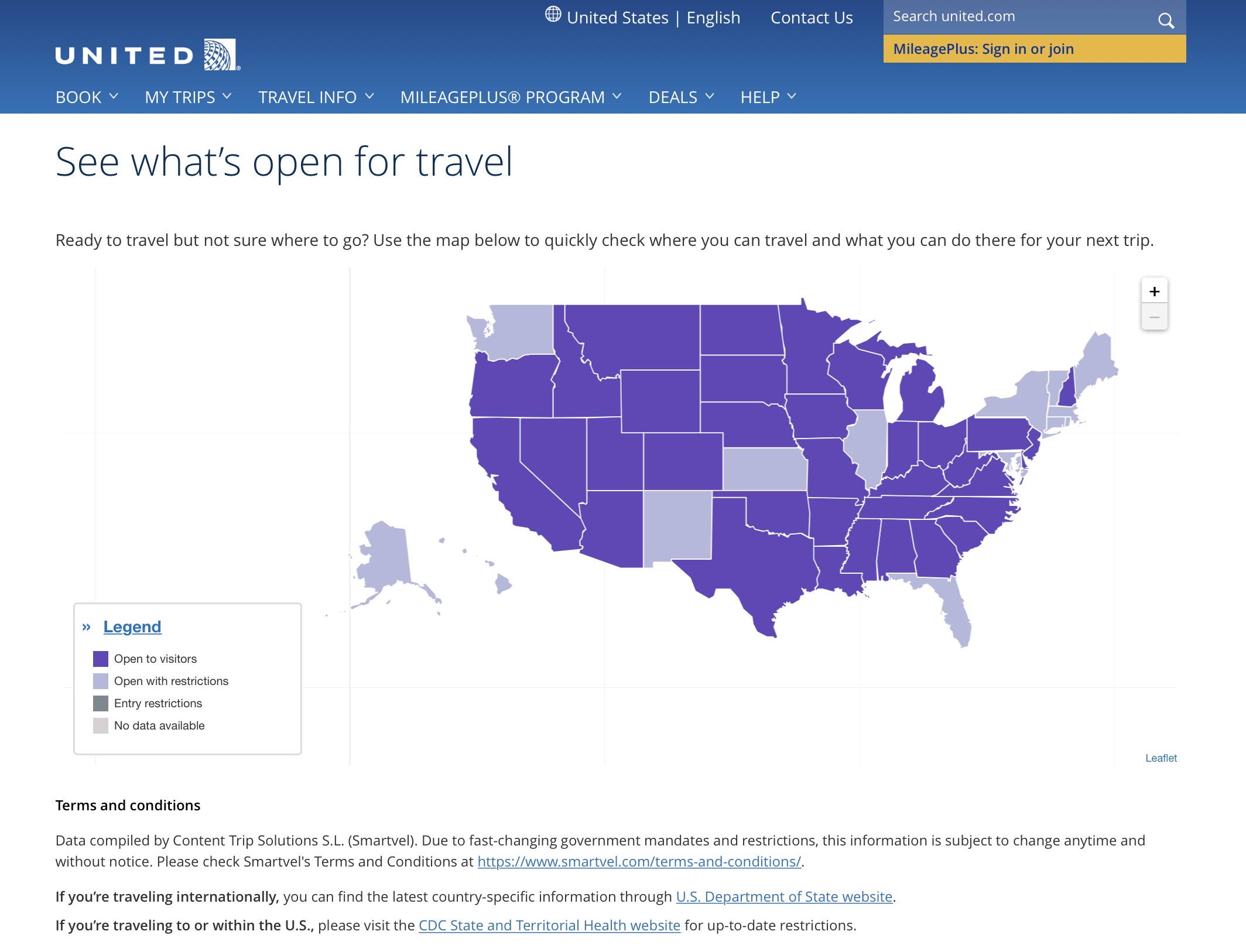
Task: Click the map zoom out (-) button
Action: tap(1154, 317)
